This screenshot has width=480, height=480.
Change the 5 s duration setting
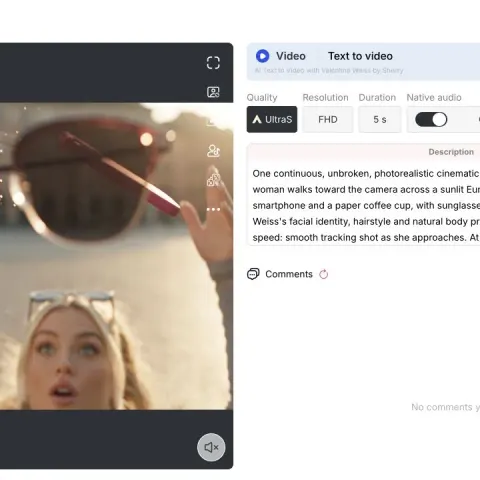coord(380,119)
